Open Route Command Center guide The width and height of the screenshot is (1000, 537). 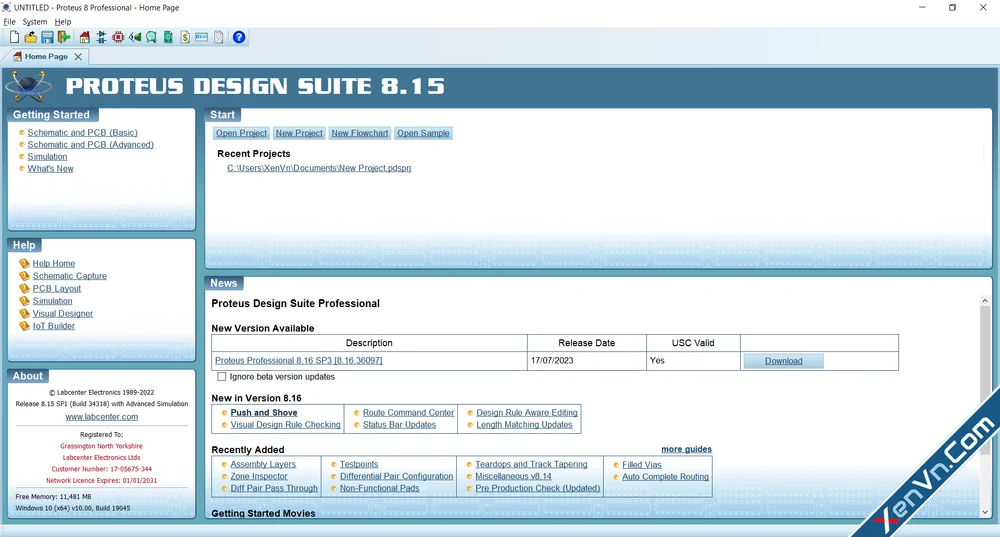pos(408,413)
